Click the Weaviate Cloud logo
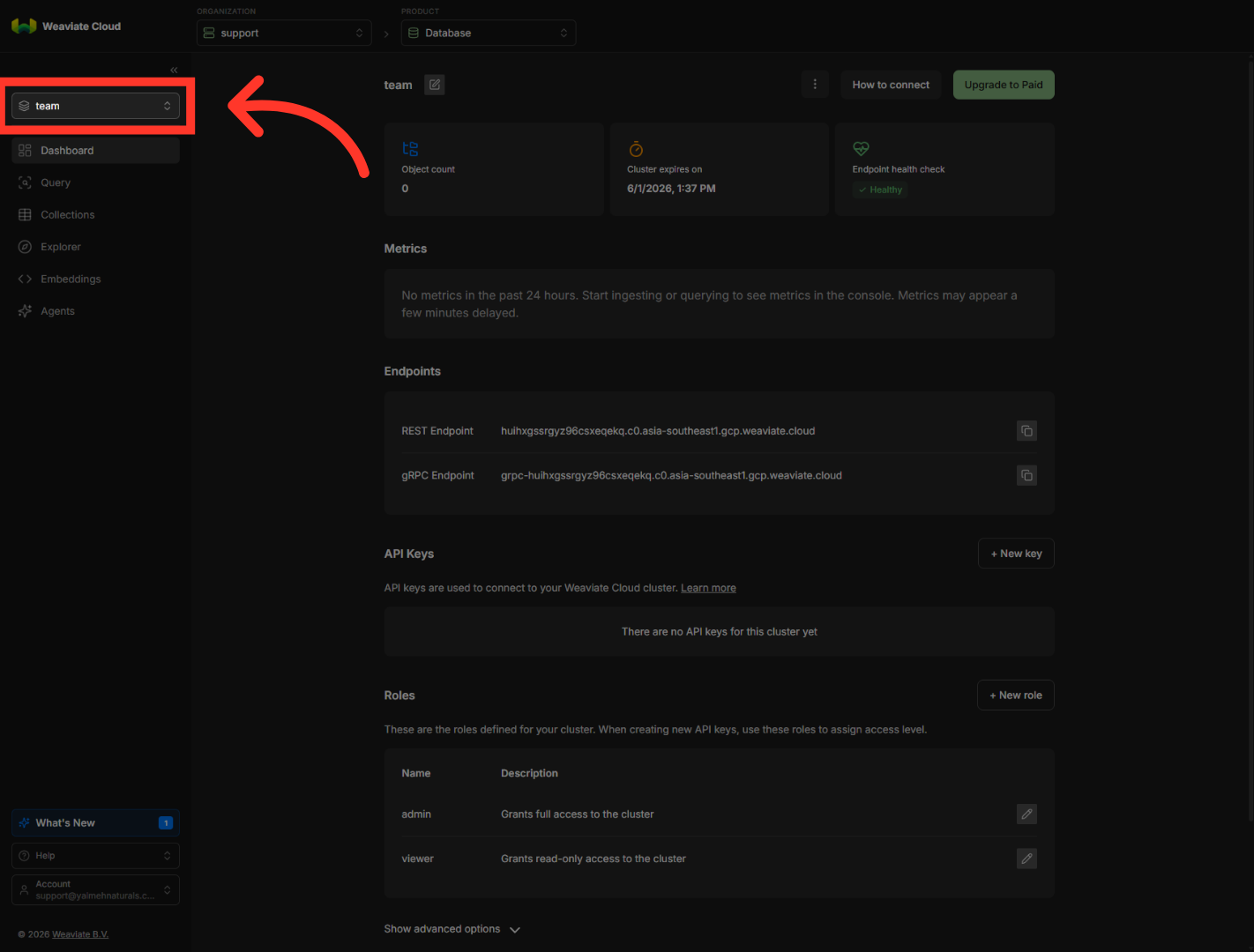The width and height of the screenshot is (1254, 952). pyautogui.click(x=66, y=26)
